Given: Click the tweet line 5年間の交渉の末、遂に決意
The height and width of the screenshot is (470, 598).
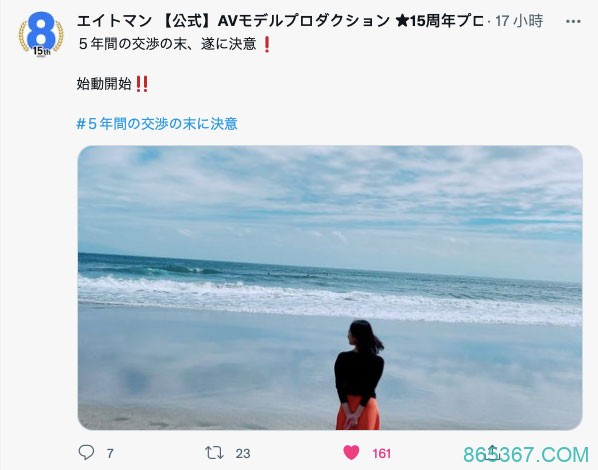Looking at the screenshot, I should click(167, 44).
